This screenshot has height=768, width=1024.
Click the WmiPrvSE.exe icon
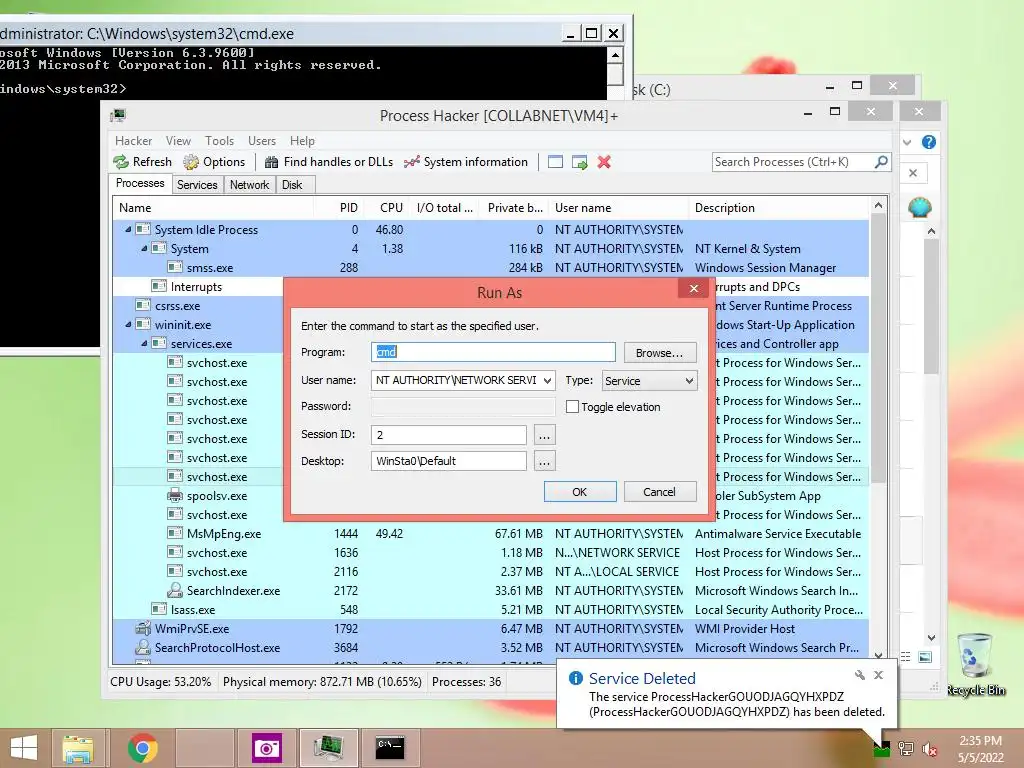(142, 628)
